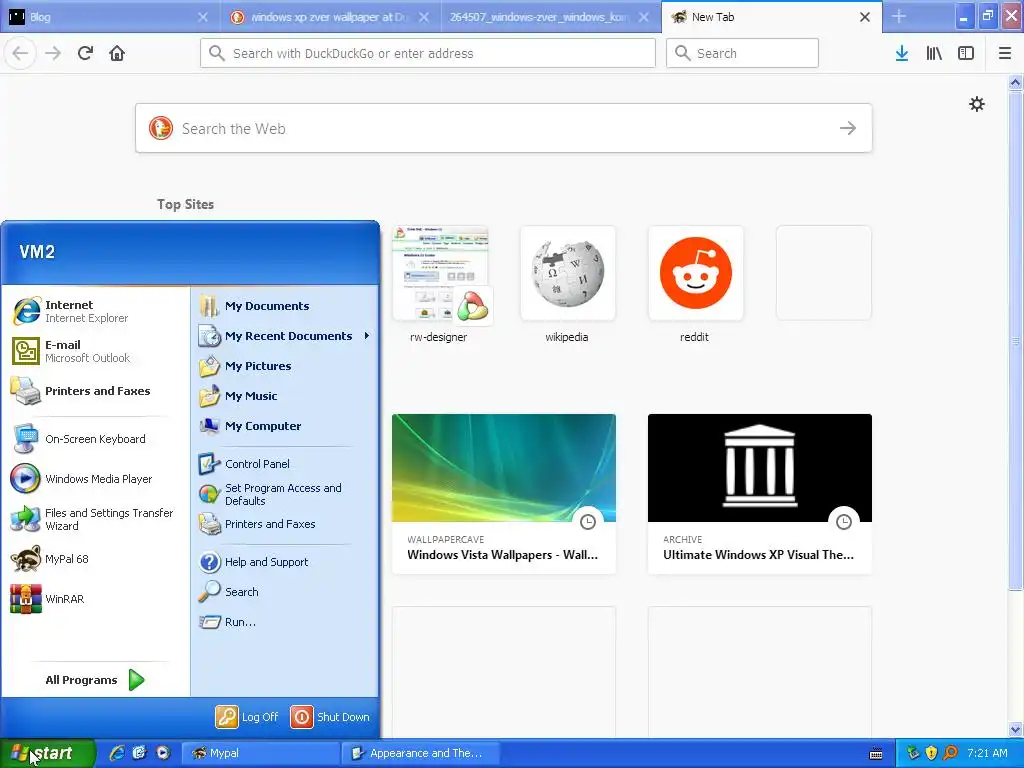Open My Pictures folder
Image resolution: width=1024 pixels, height=768 pixels.
(x=285, y=366)
